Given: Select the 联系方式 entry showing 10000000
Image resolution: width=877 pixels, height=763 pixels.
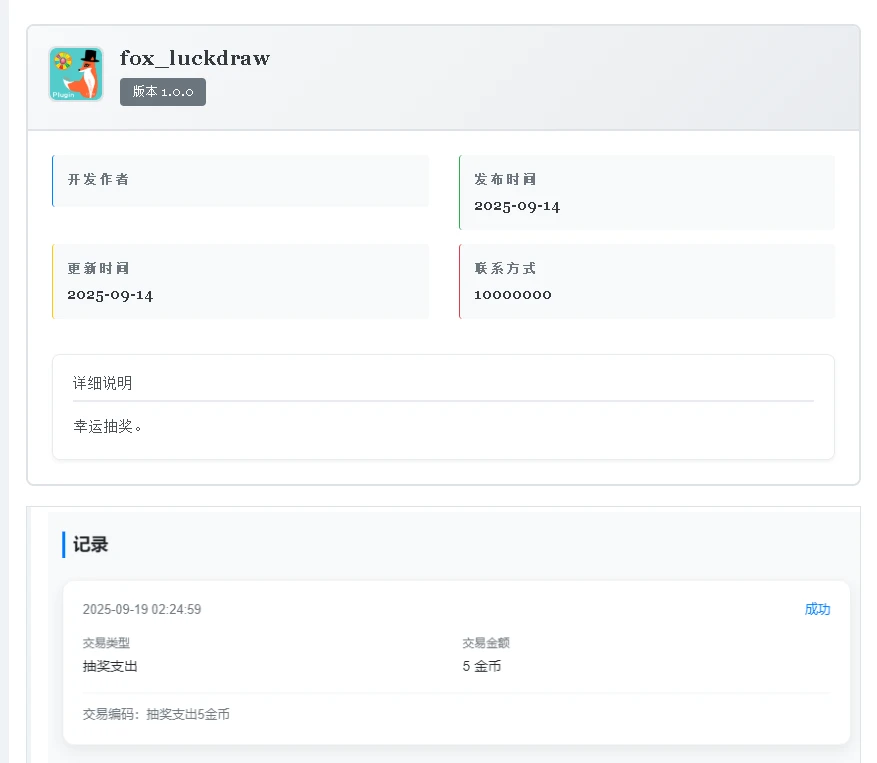Looking at the screenshot, I should [647, 281].
